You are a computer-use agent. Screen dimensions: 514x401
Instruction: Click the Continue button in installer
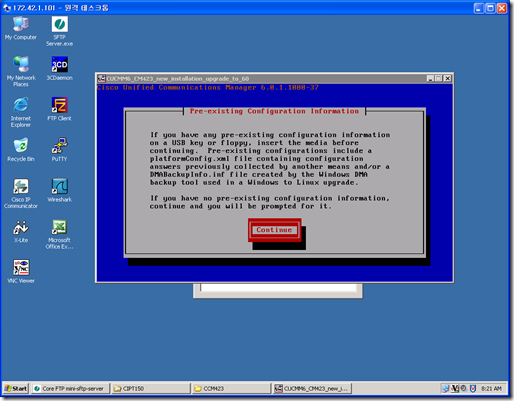274,230
